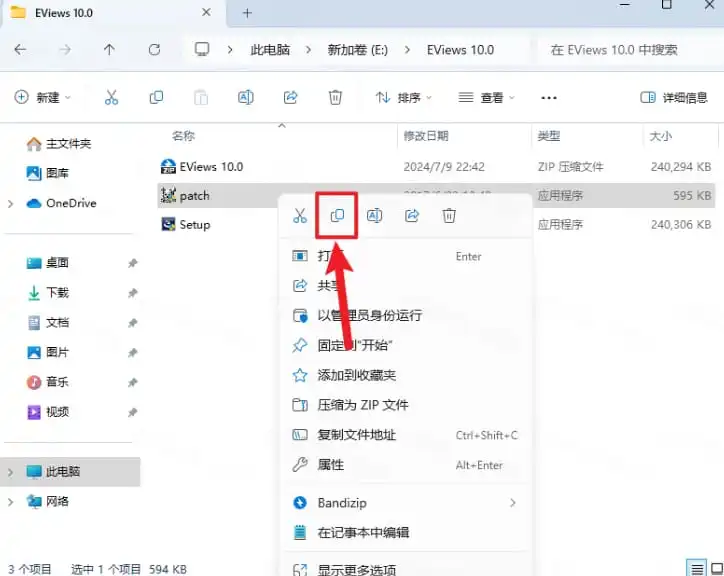Open the 新建 dropdown
This screenshot has width=724, height=576.
coord(42,97)
